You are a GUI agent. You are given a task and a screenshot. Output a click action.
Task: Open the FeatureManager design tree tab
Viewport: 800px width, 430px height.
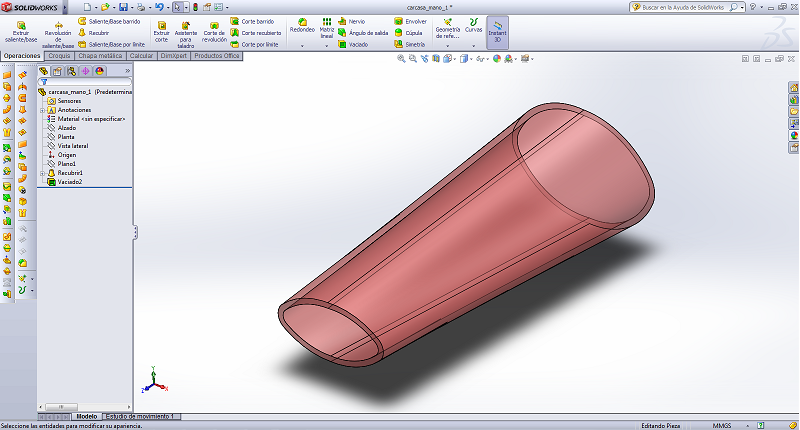pos(44,71)
